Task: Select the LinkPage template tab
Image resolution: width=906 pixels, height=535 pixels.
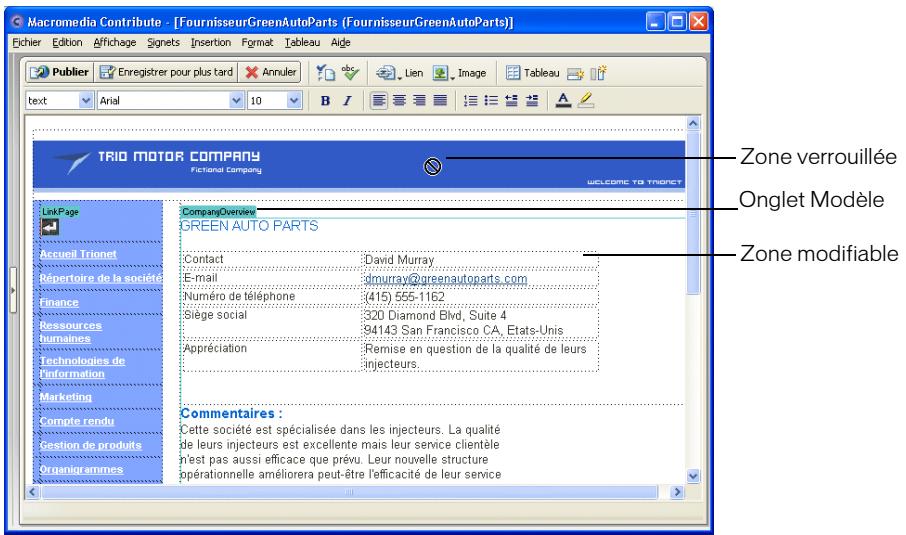Action: click(x=60, y=212)
